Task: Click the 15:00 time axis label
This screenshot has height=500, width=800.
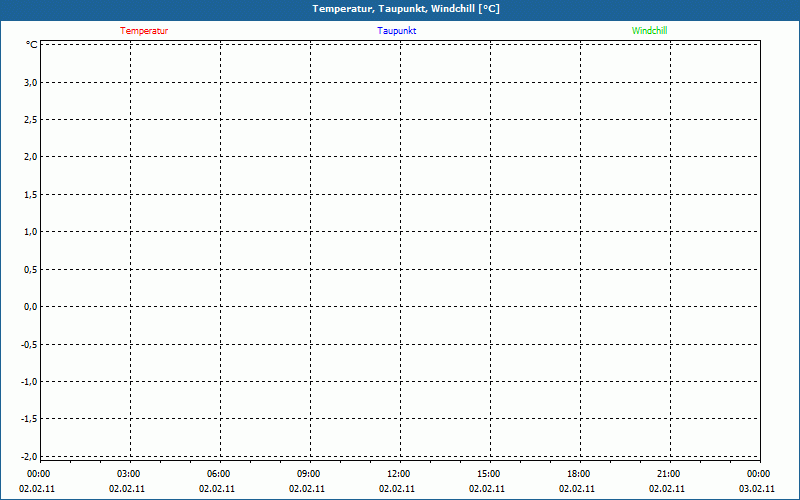Action: pos(489,474)
